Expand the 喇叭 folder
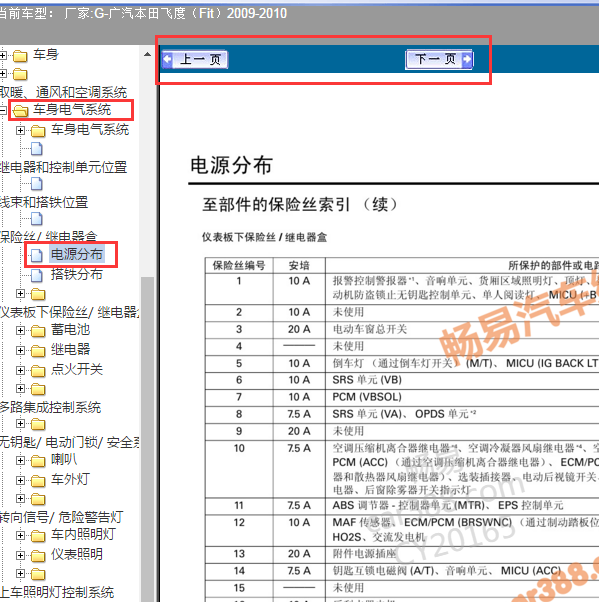This screenshot has width=599, height=602. point(20,460)
